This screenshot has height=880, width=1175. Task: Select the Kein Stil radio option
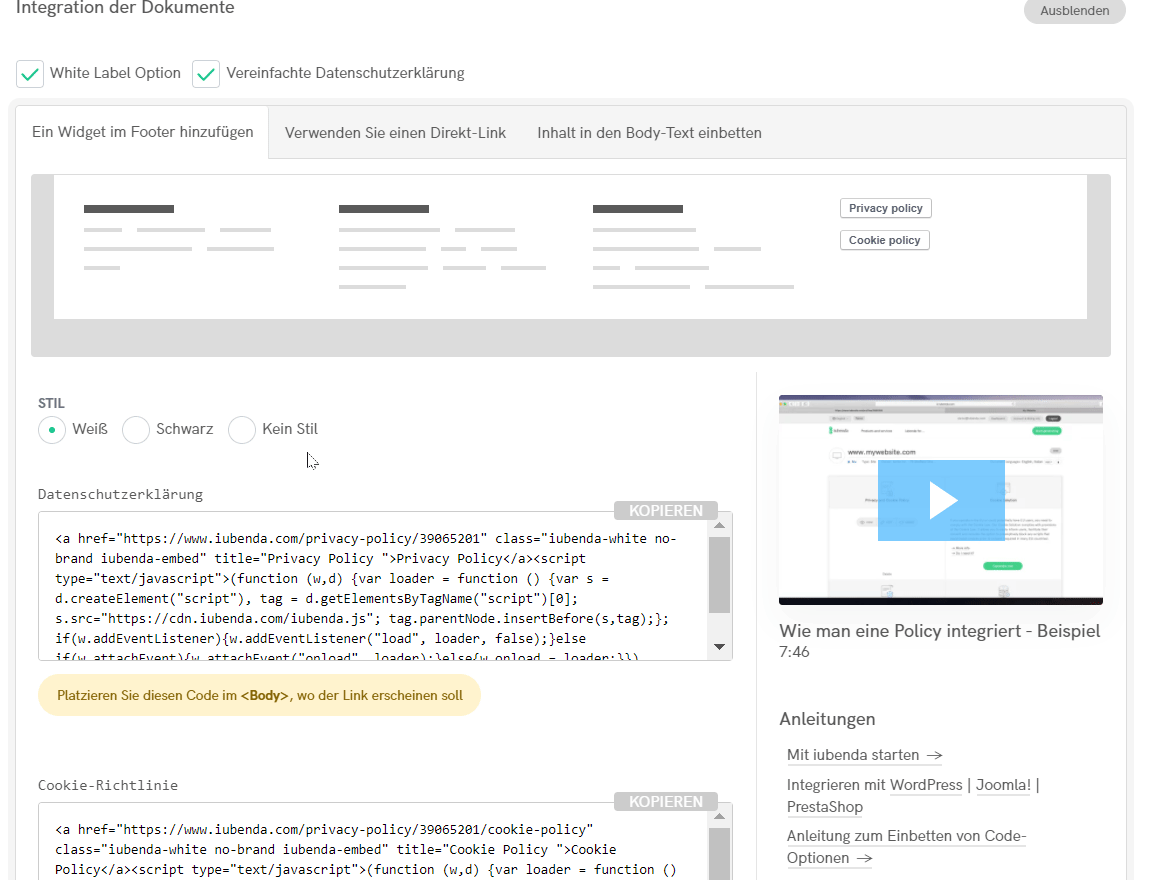242,430
